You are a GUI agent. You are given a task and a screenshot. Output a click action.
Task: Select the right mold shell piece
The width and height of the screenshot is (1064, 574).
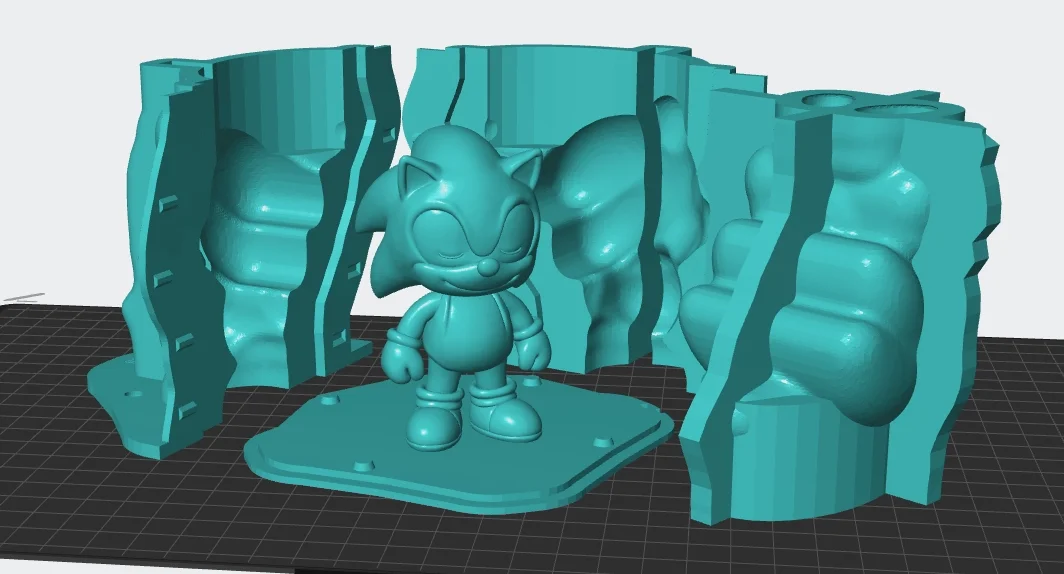(x=841, y=305)
